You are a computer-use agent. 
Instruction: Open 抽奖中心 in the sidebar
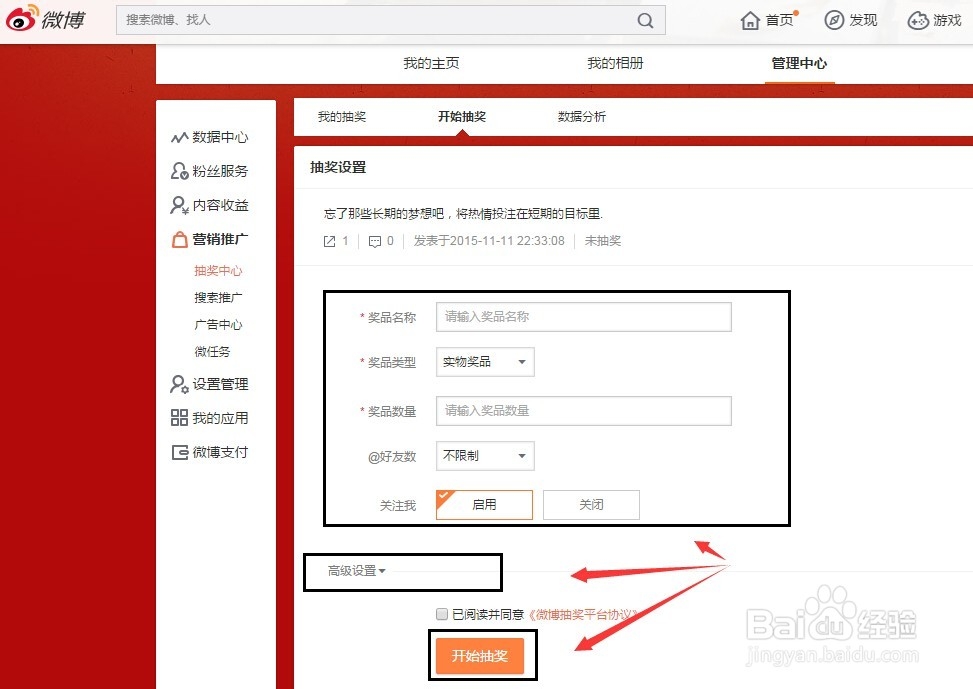click(x=218, y=271)
